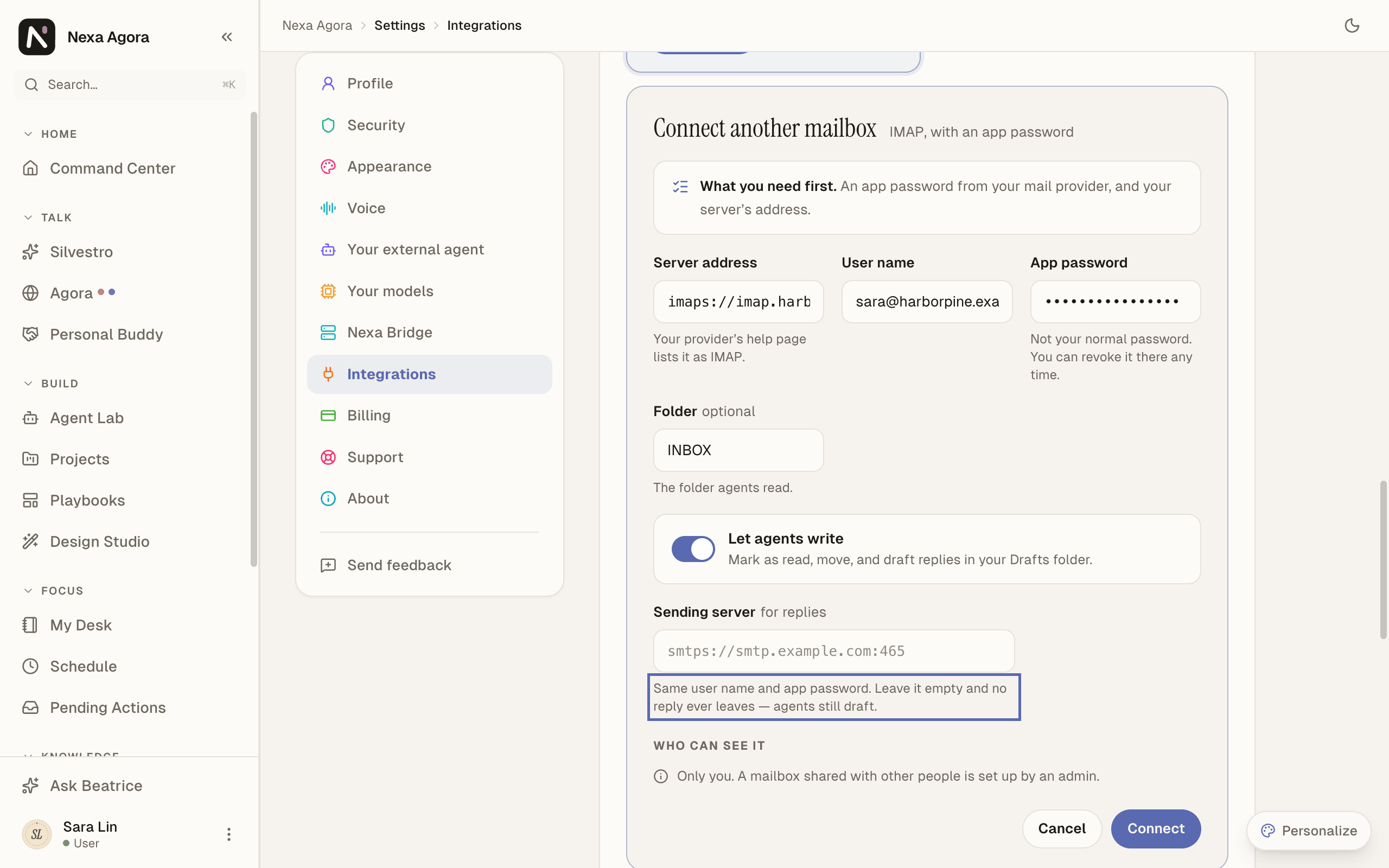Collapse the FOCUS section
Screen dimensions: 1389x868
tap(53, 591)
